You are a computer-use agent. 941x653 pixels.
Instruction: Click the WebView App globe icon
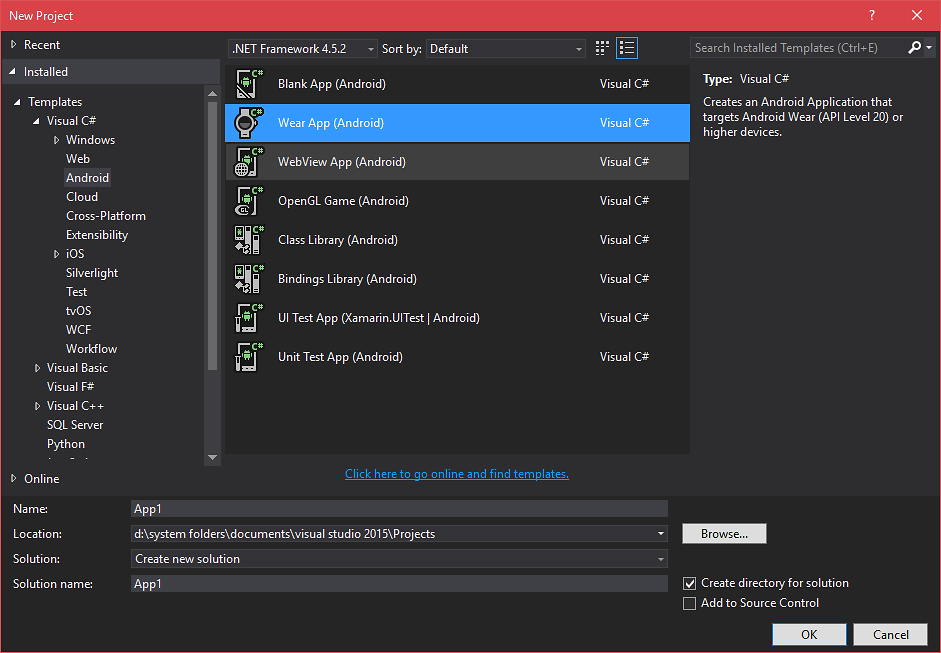coord(249,162)
